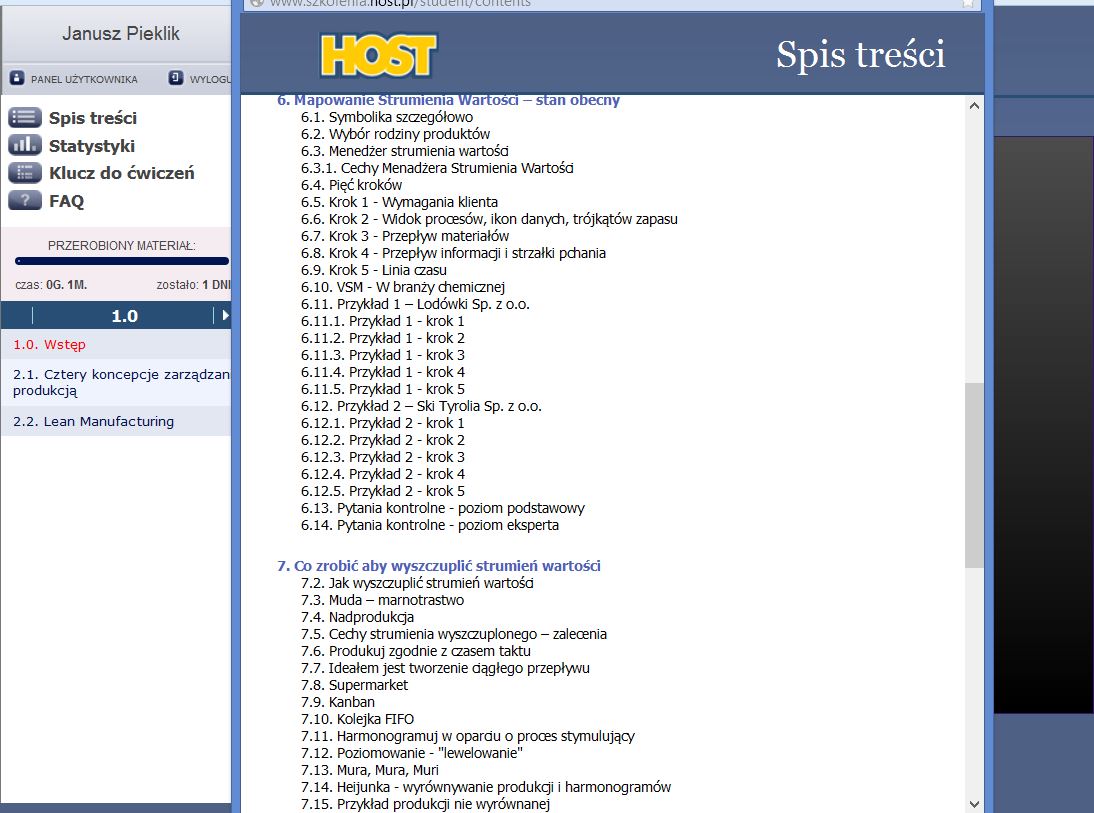Click the table of contents scrollbar thumb
Image resolution: width=1094 pixels, height=813 pixels.
973,475
